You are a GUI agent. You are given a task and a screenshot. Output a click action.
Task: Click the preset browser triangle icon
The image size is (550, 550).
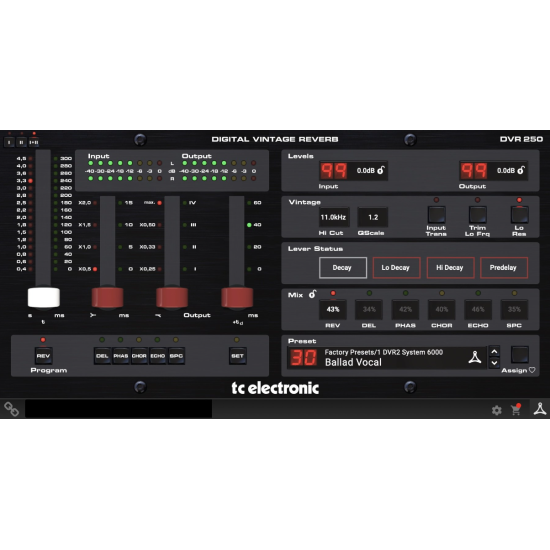pos(475,357)
